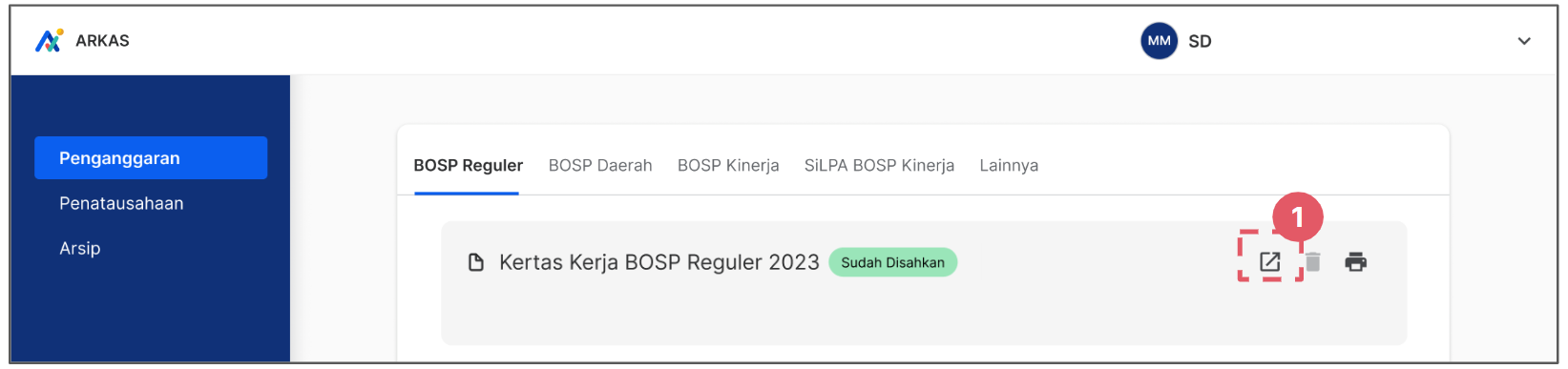This screenshot has height=369, width=1568.
Task: Click the Sudah Disahkan status badge
Action: (892, 262)
